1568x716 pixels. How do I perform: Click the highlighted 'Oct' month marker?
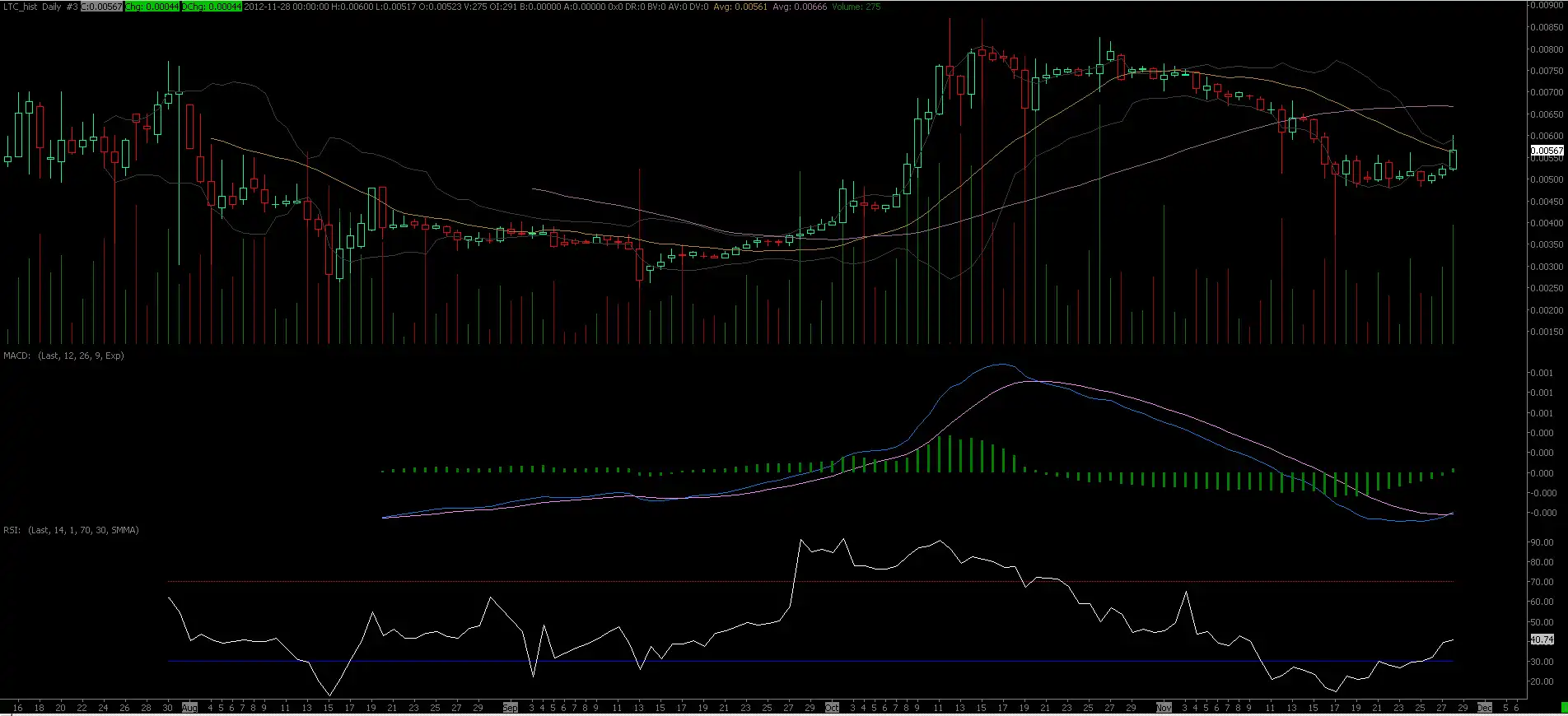[x=832, y=708]
